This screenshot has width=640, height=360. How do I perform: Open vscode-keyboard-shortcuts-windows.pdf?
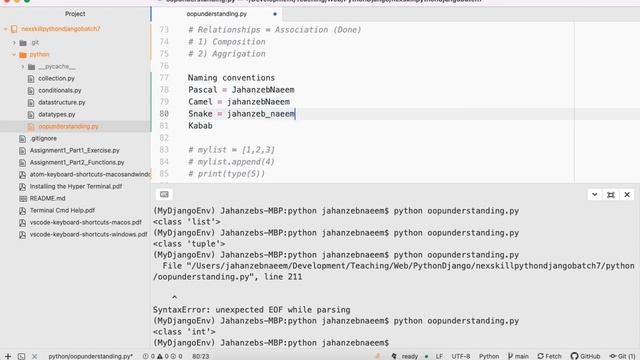[88, 235]
